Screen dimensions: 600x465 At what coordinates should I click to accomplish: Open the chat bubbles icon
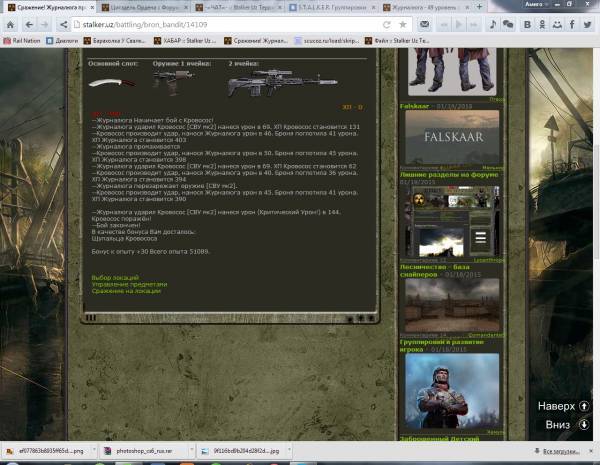coord(508,25)
